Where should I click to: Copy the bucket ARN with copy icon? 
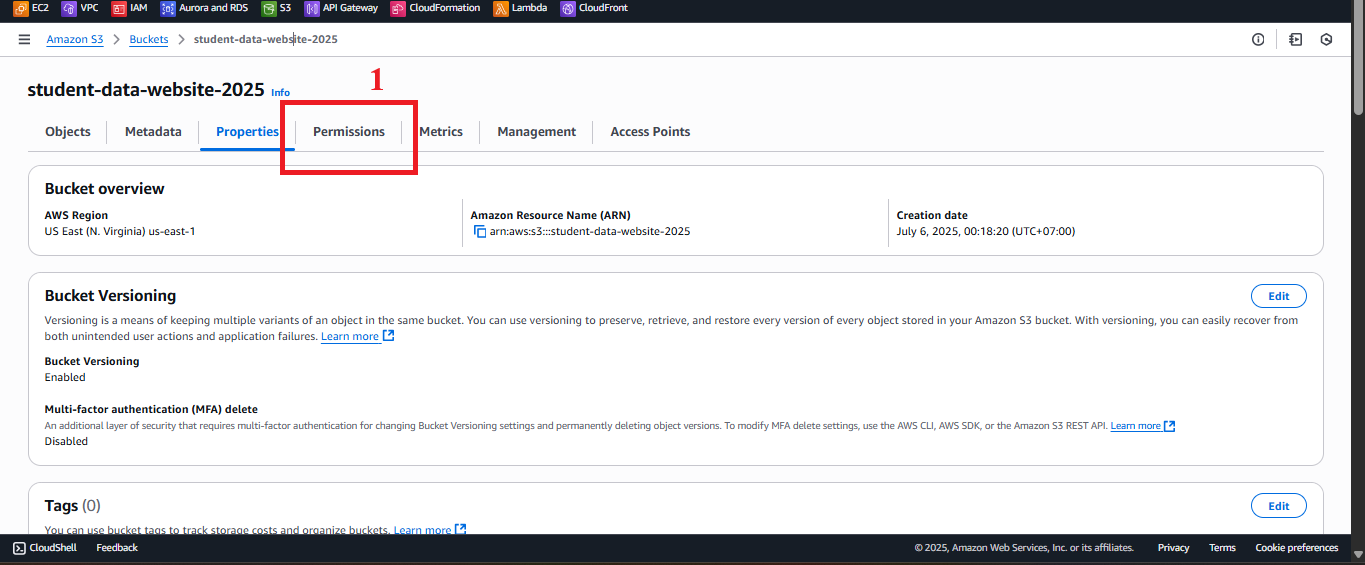[480, 231]
